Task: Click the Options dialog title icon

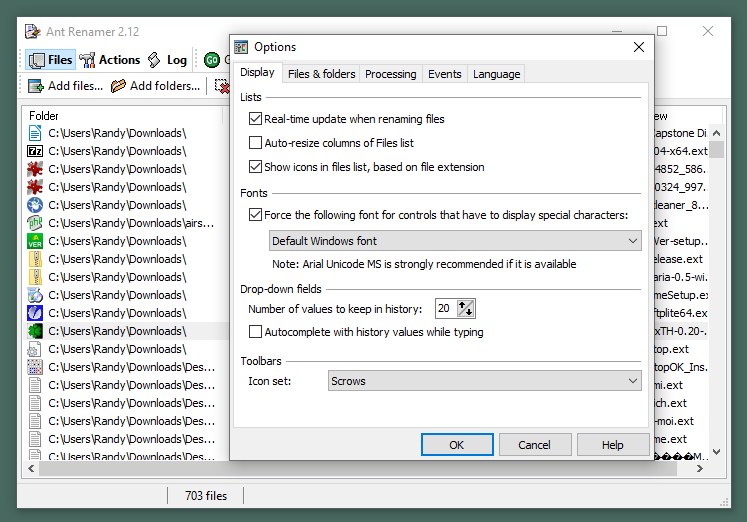Action: click(x=241, y=47)
